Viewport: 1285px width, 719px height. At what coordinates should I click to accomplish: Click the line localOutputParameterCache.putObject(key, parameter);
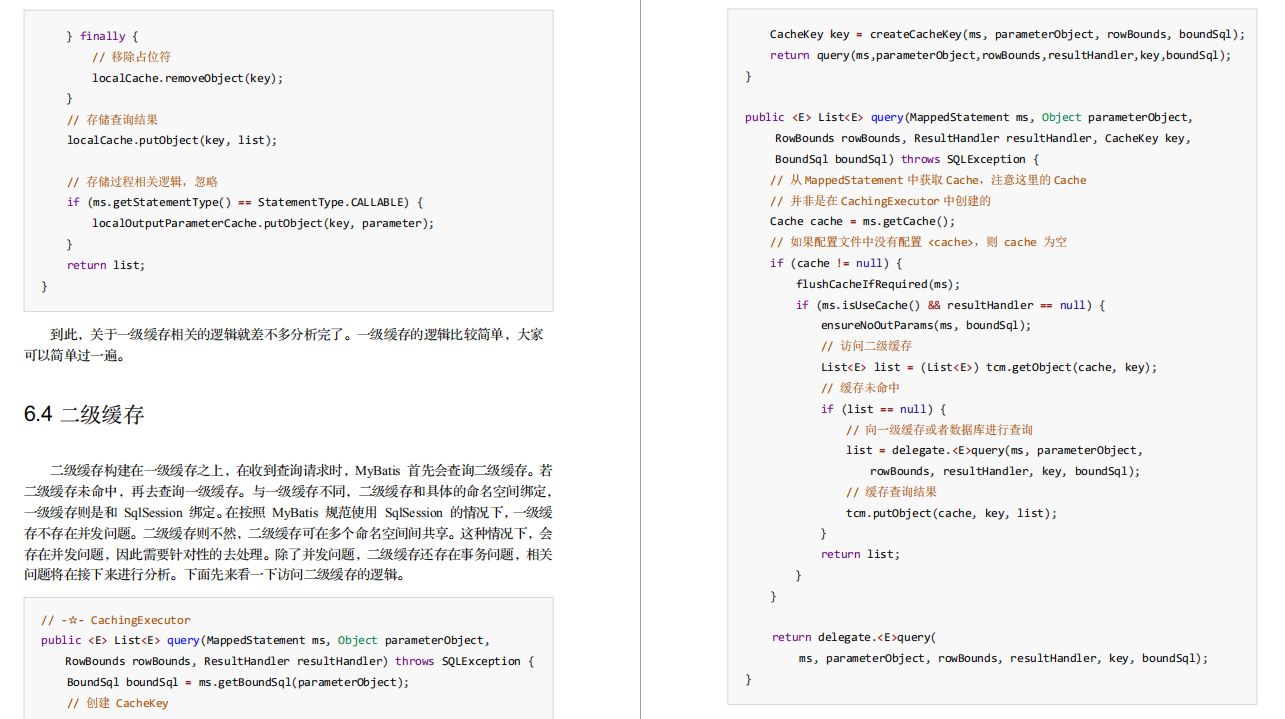click(263, 223)
